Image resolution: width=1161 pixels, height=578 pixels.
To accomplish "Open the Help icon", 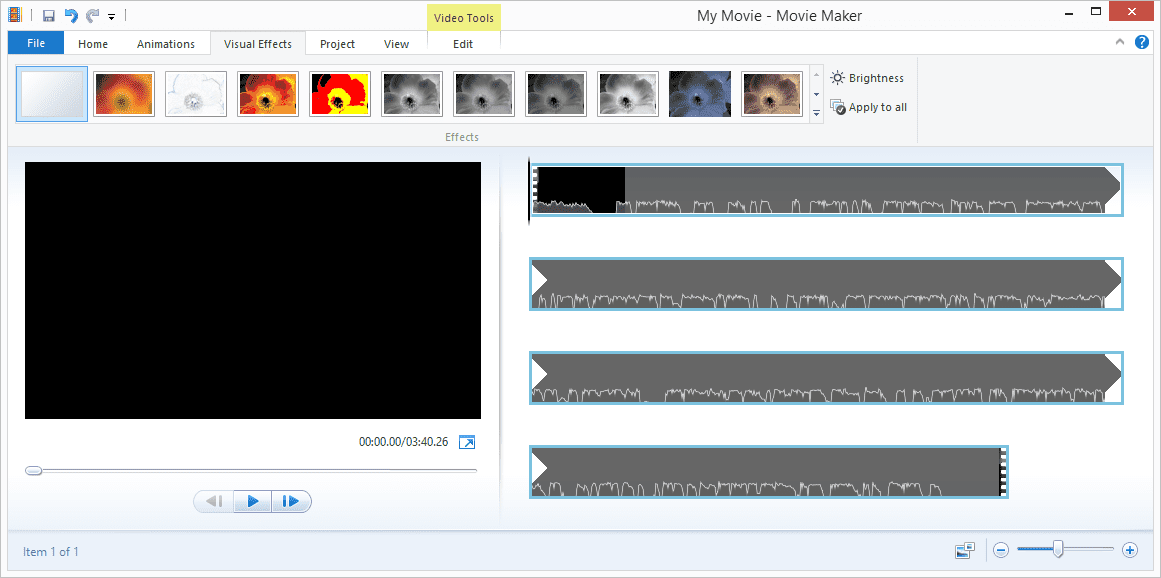I will pos(1142,42).
